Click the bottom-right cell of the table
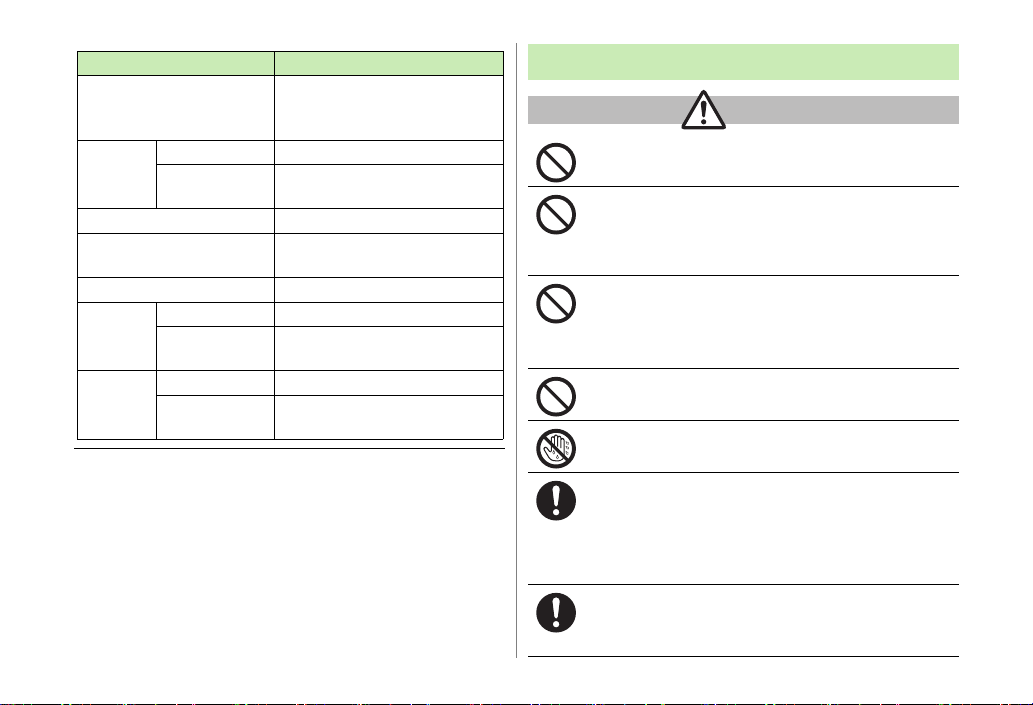Image resolution: width=1033 pixels, height=705 pixels. pyautogui.click(x=389, y=417)
